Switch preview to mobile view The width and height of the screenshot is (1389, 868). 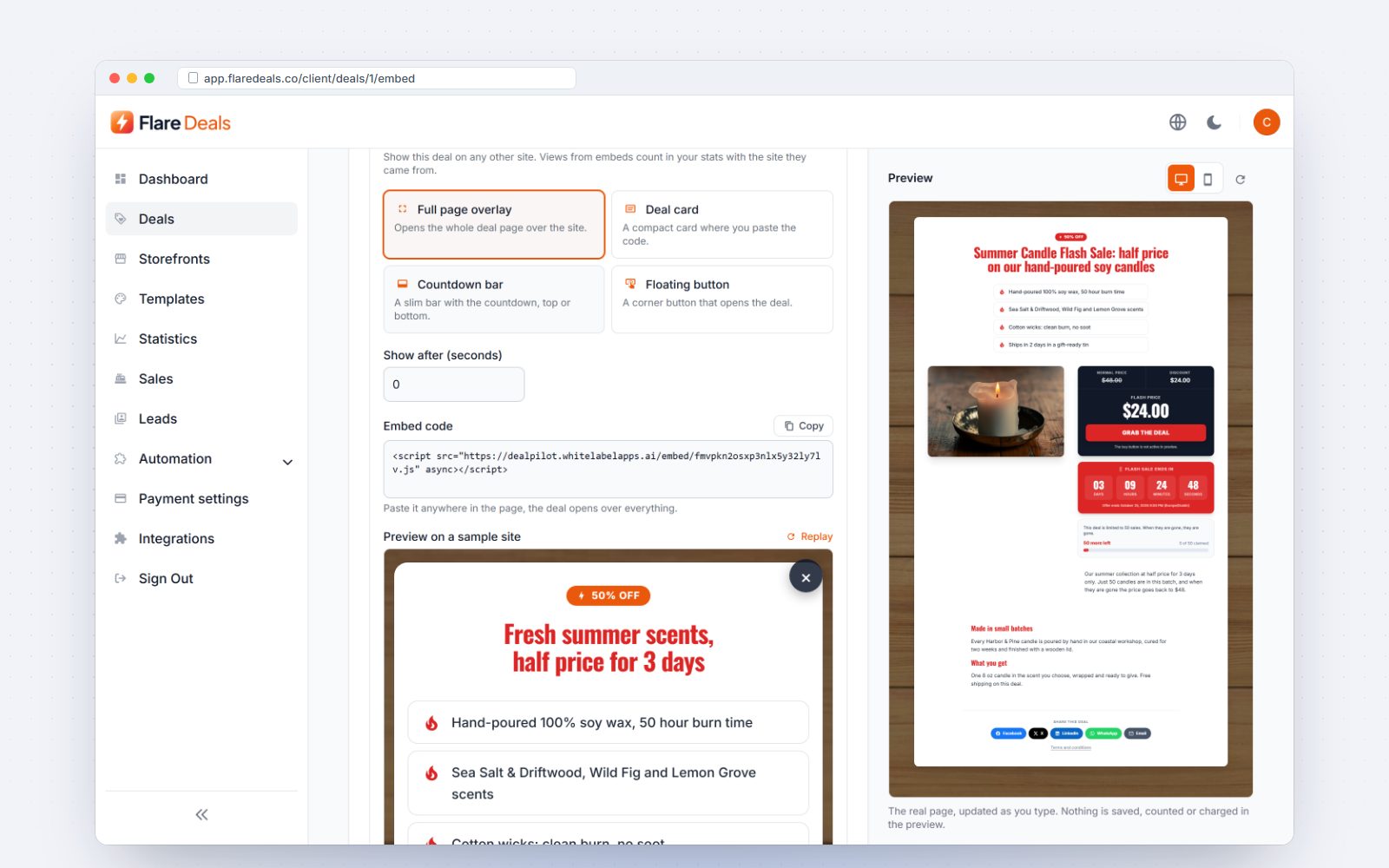[1208, 179]
